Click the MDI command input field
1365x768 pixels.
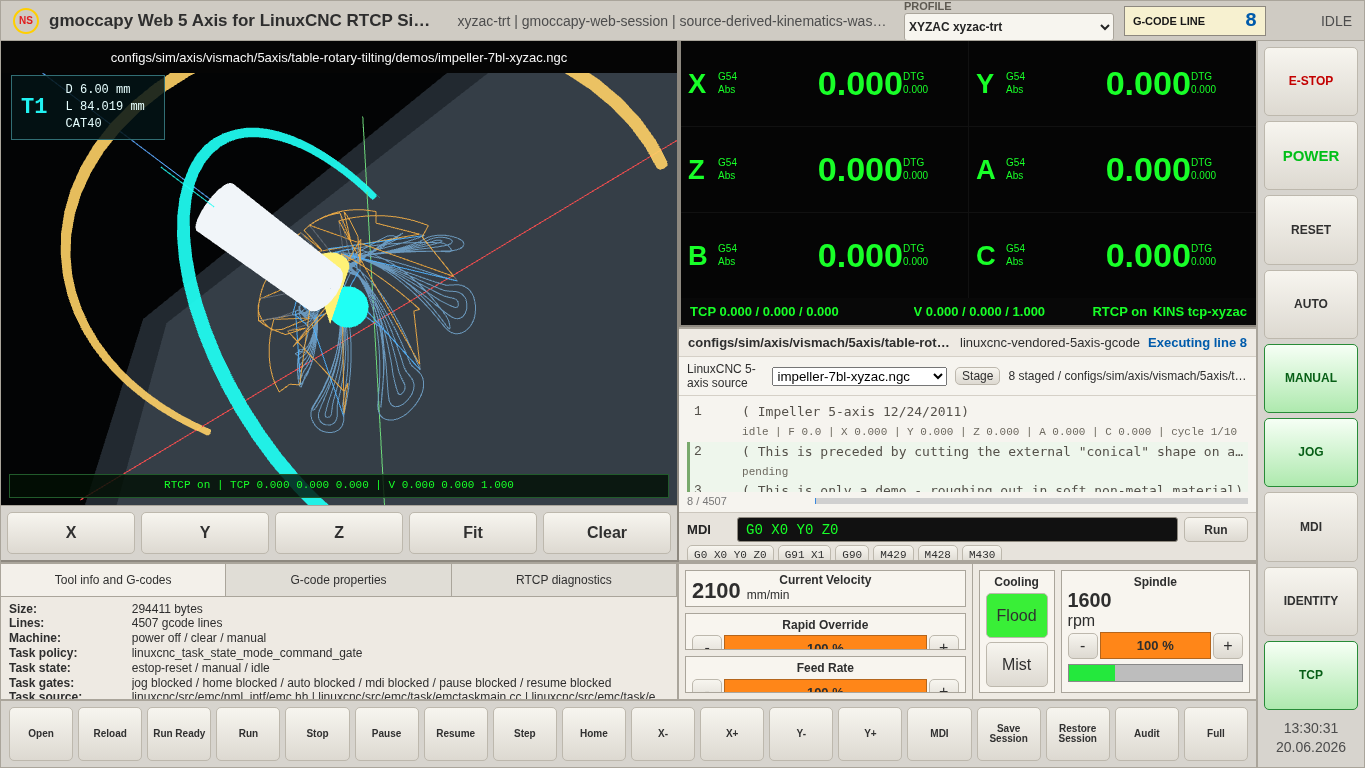point(957,530)
